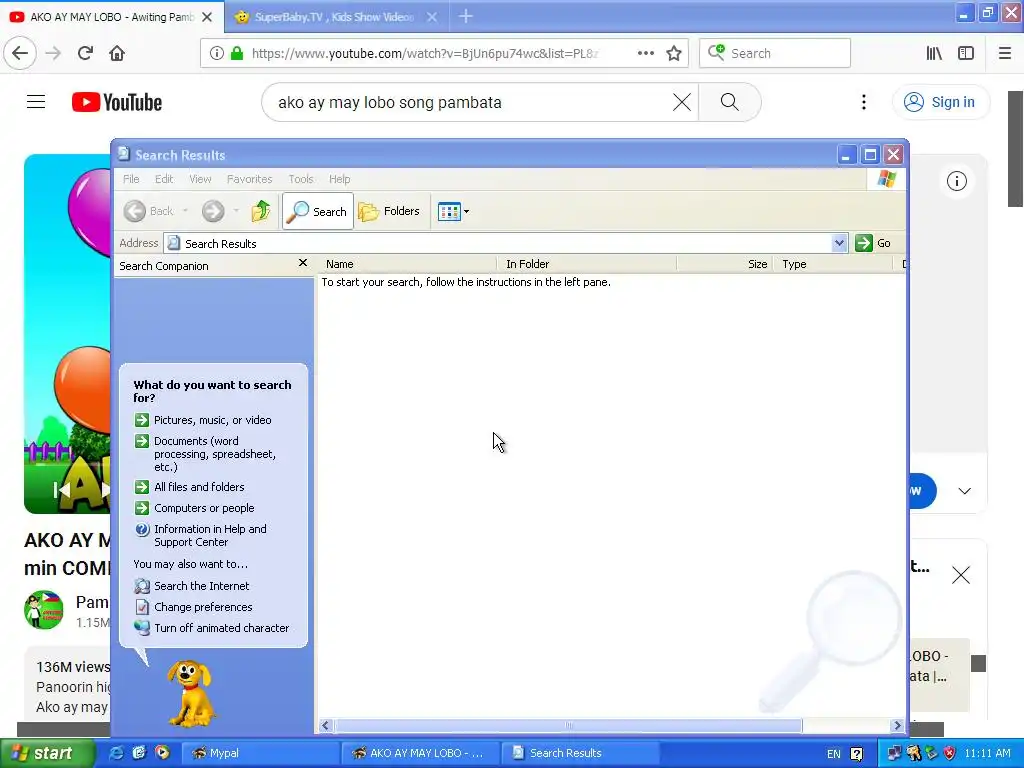The width and height of the screenshot is (1024, 768).
Task: Open the Views dropdown button
Action: tap(453, 212)
